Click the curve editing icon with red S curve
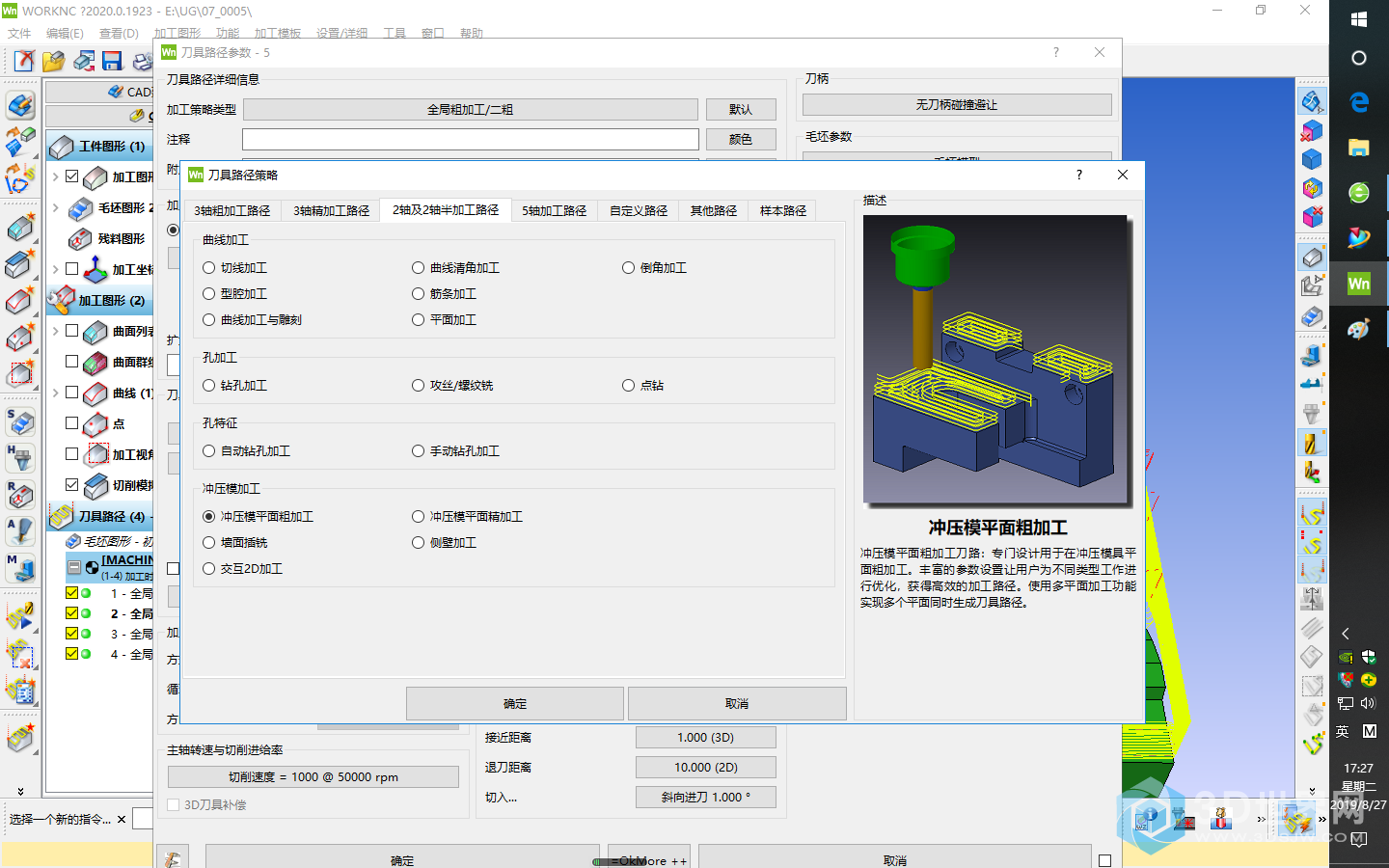 point(20,178)
